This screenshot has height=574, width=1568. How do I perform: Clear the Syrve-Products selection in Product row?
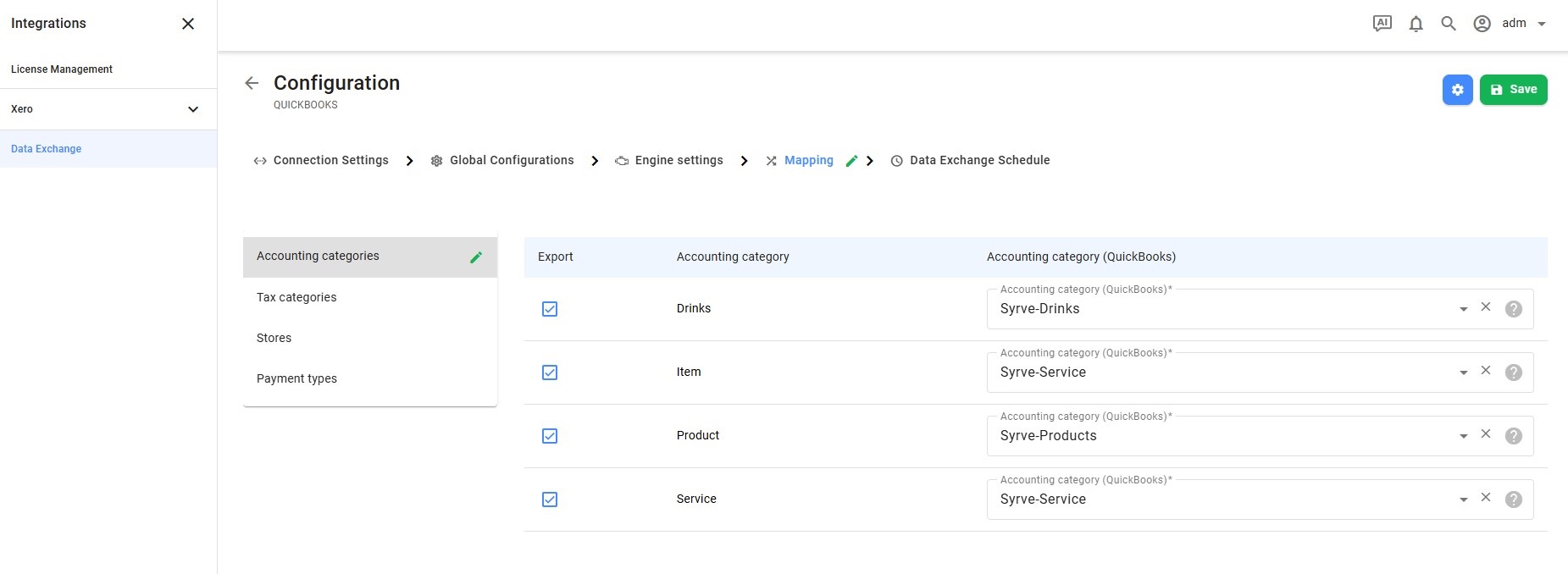pyautogui.click(x=1485, y=433)
